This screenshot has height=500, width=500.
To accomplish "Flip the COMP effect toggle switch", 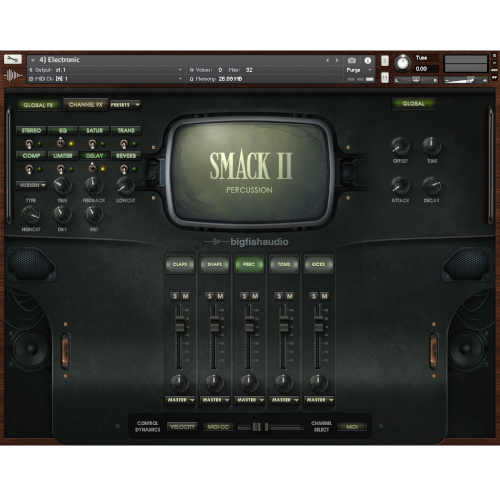I will (29, 169).
